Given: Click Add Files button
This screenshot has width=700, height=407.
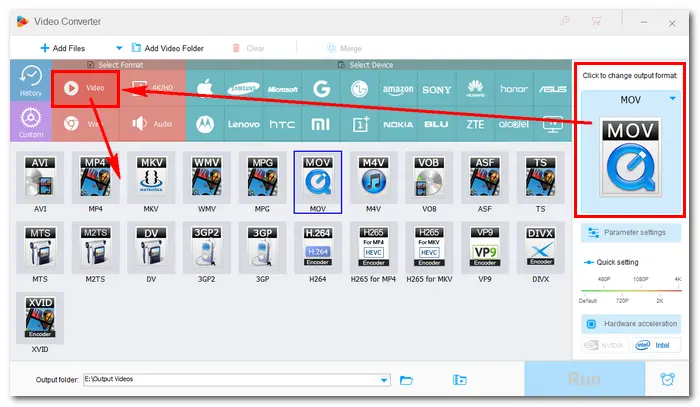Looking at the screenshot, I should click(63, 48).
